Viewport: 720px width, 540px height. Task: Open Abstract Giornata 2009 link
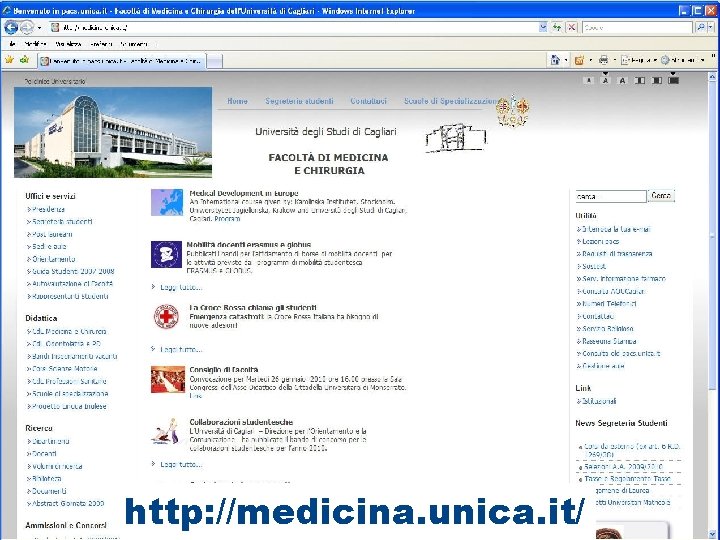(x=66, y=503)
